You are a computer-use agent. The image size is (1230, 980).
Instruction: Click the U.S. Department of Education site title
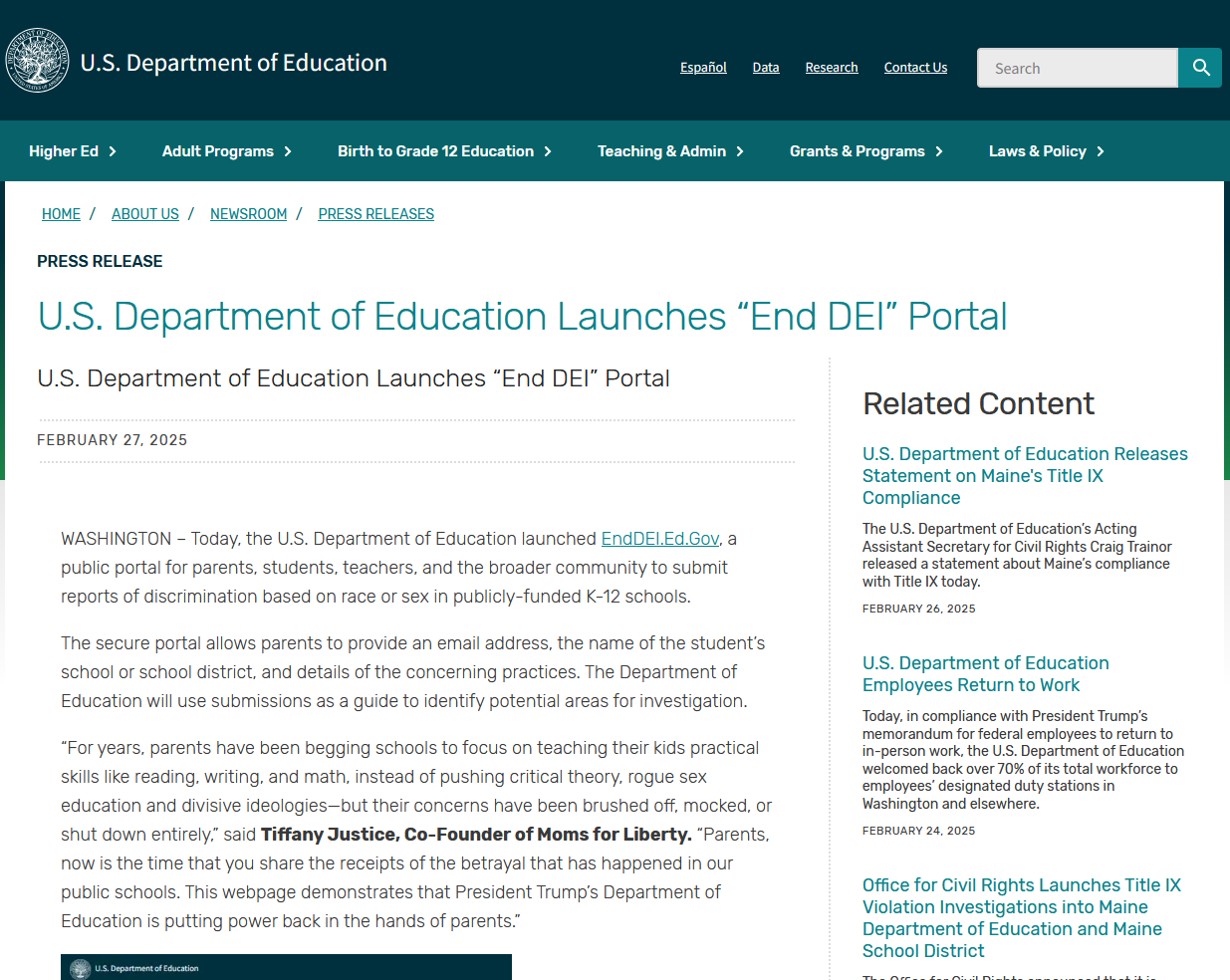pos(234,63)
